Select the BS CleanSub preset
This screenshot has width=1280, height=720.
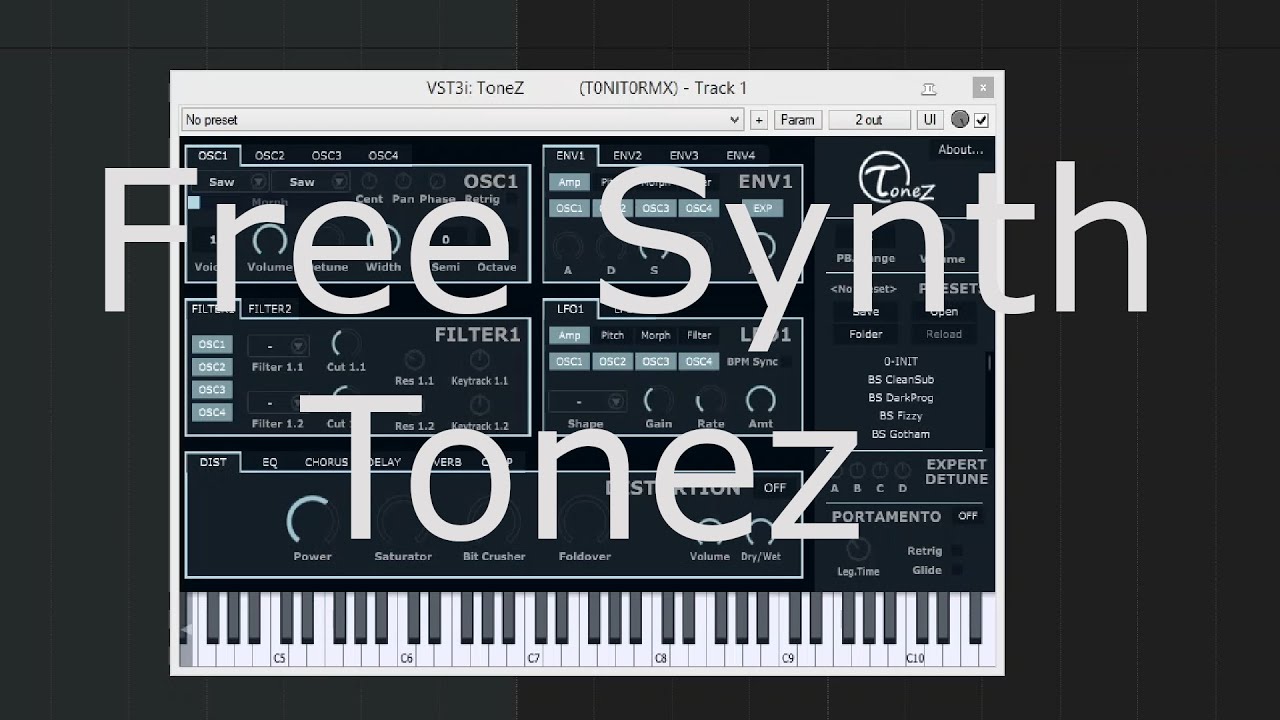click(901, 380)
